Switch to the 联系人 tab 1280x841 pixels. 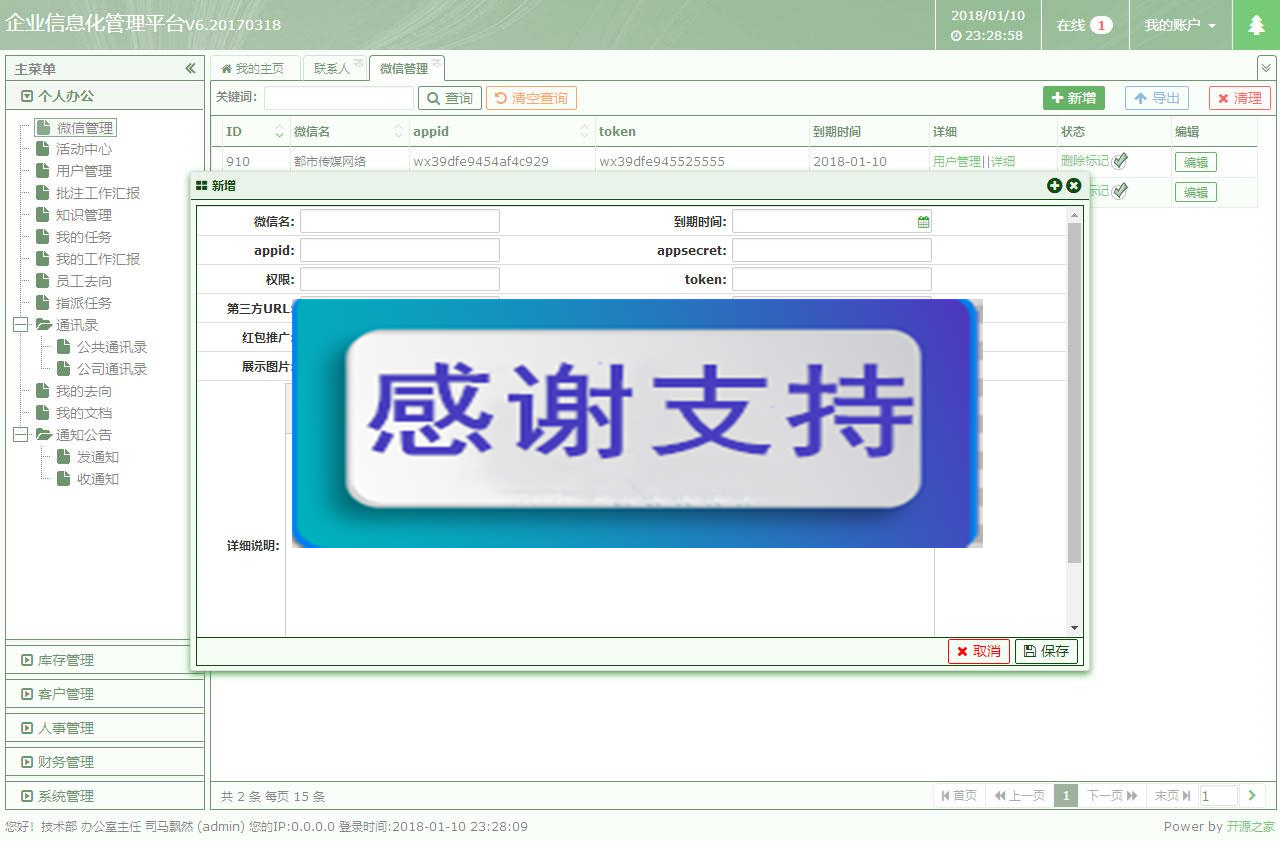pyautogui.click(x=331, y=68)
